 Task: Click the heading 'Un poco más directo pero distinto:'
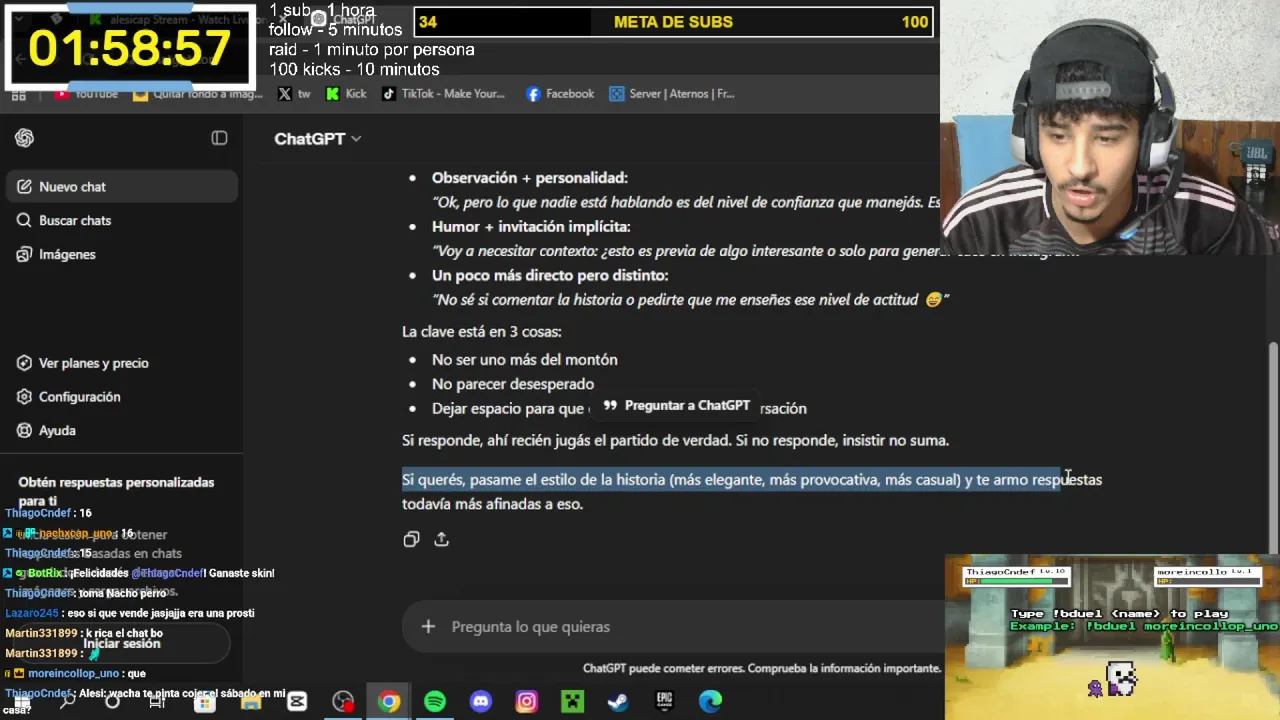[x=550, y=276]
